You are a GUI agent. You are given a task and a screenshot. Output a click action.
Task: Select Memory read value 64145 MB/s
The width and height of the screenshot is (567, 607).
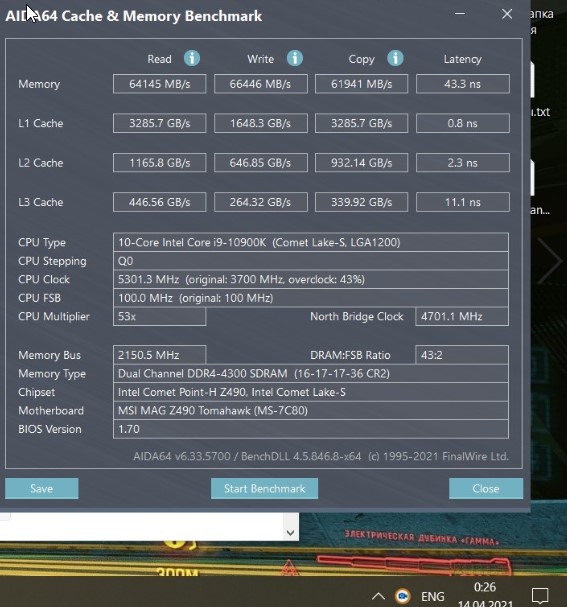159,84
